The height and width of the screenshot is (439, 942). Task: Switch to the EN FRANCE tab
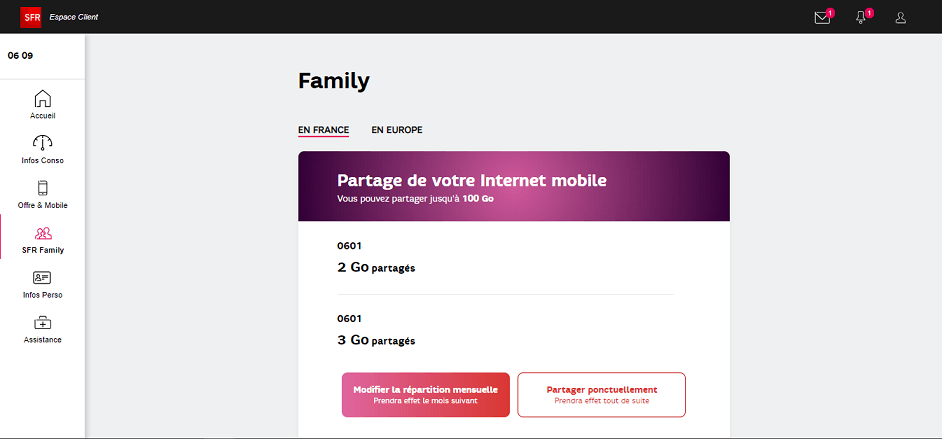click(x=323, y=130)
